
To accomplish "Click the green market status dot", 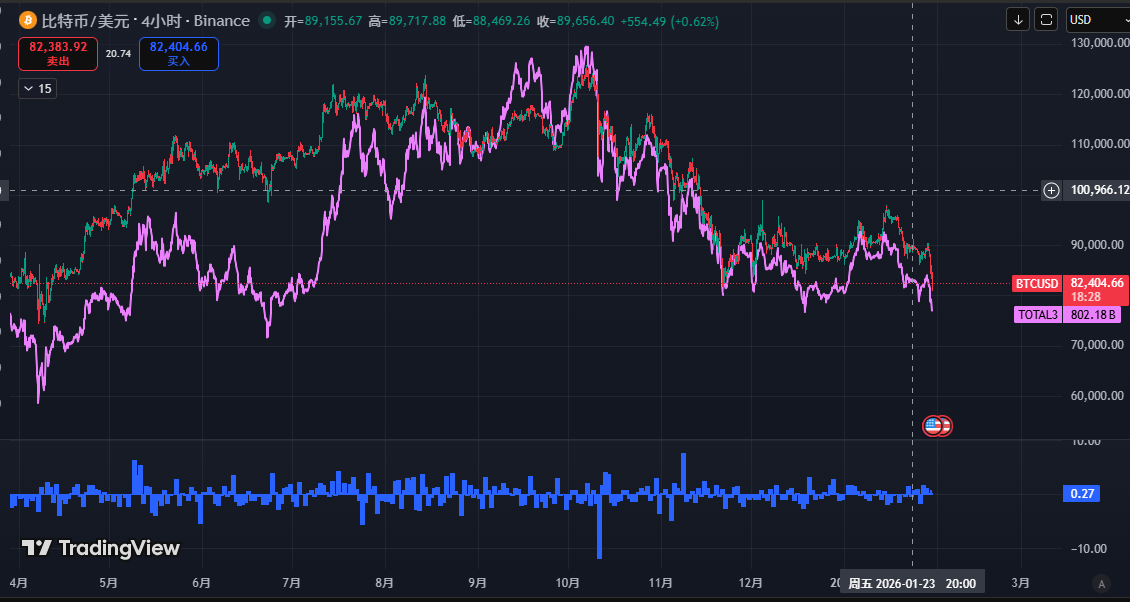I will [x=265, y=20].
